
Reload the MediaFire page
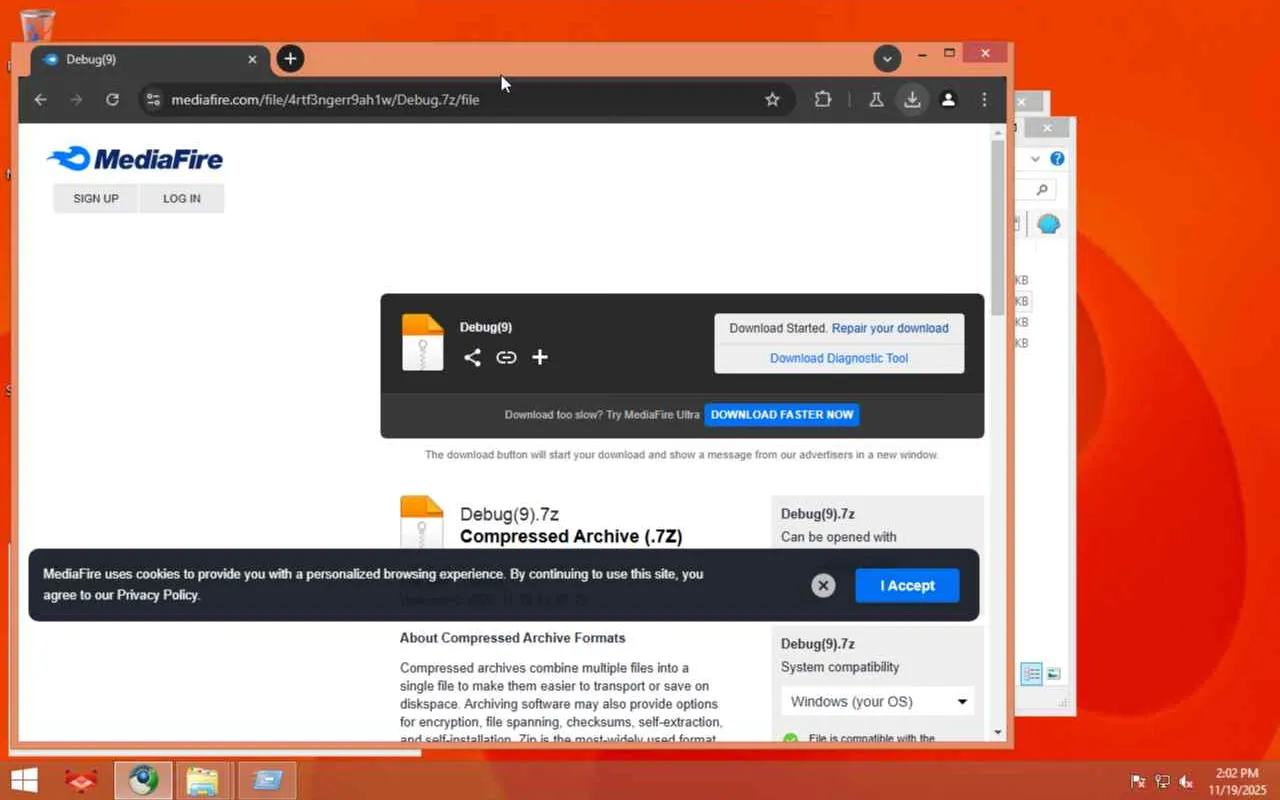pyautogui.click(x=112, y=100)
